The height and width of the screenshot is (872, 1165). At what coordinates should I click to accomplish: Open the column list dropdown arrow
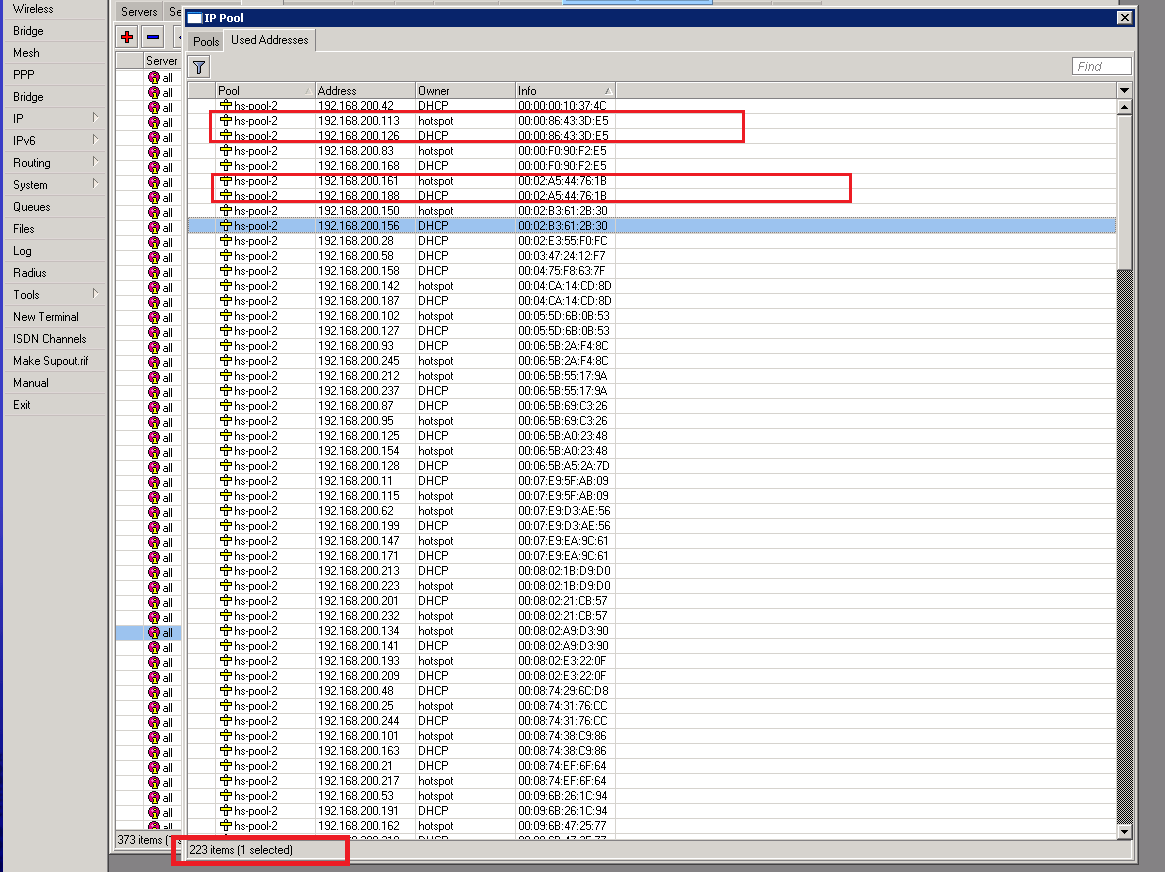pos(1124,90)
